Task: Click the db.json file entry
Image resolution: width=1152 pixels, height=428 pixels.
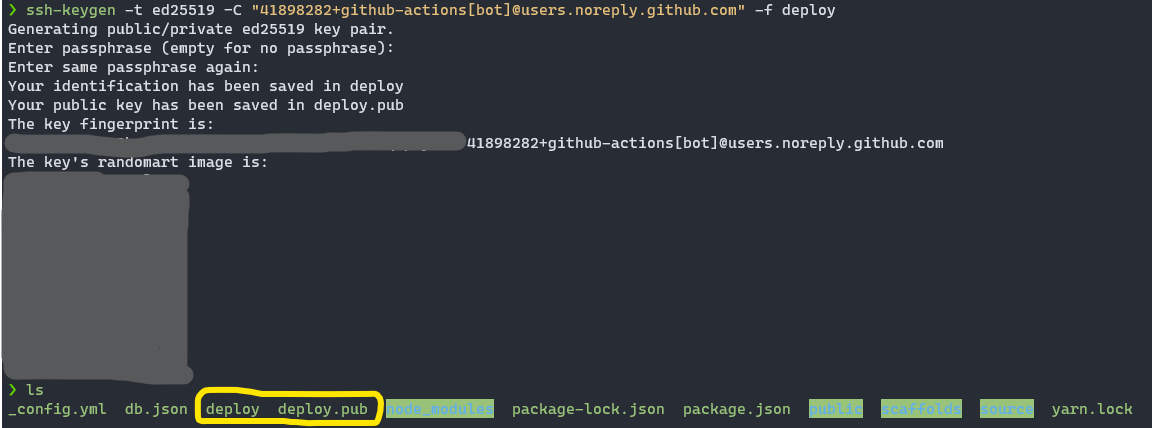Action: (x=155, y=409)
